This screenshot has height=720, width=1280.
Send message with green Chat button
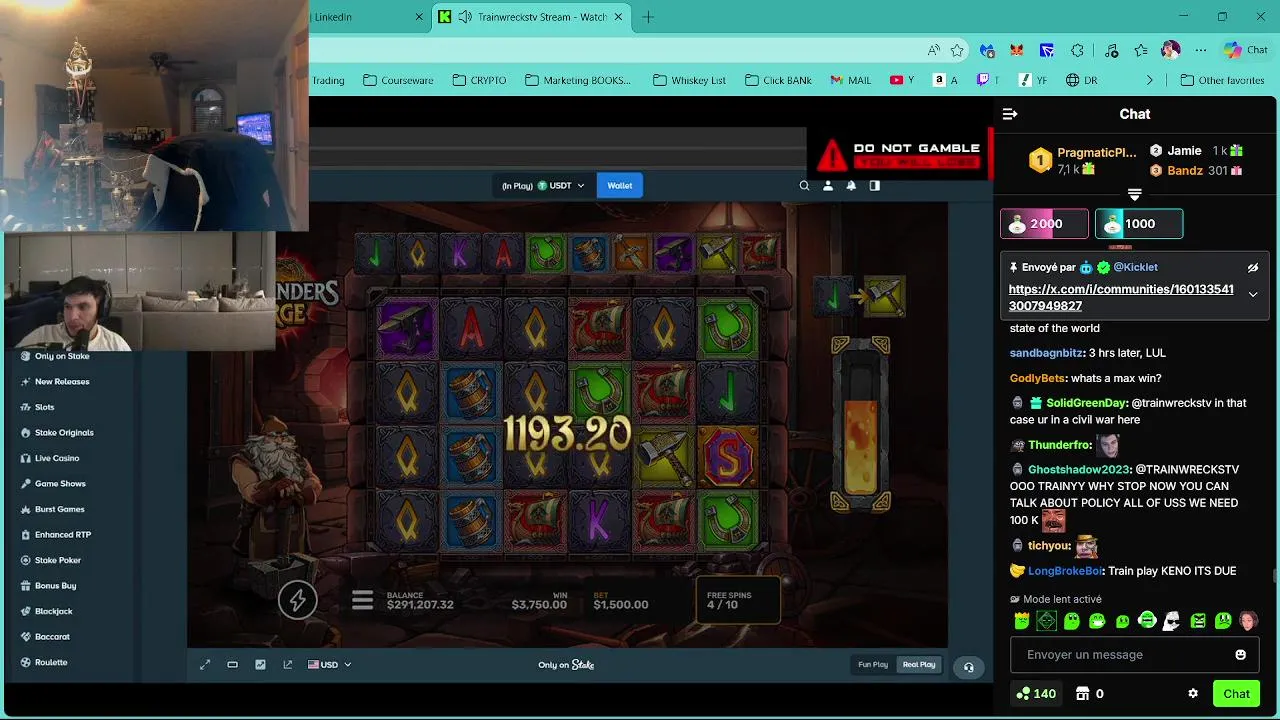(1236, 693)
